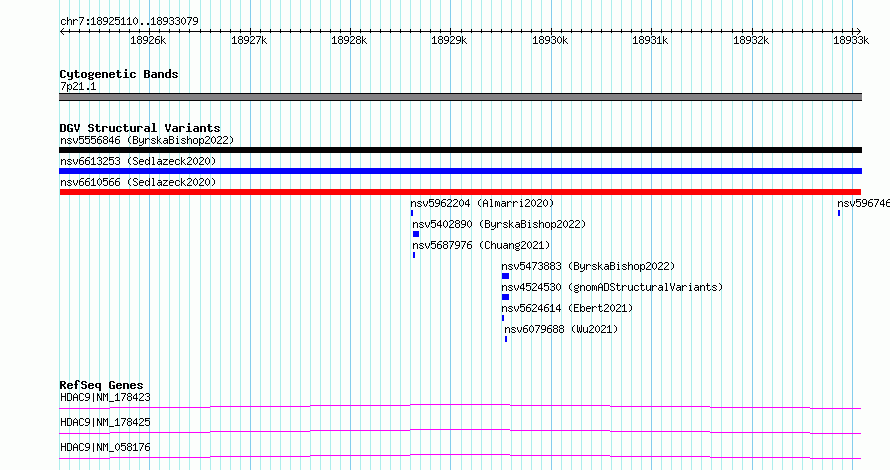890x470 pixels.
Task: Click the DGV Structural Variants track title
Action: coord(140,128)
